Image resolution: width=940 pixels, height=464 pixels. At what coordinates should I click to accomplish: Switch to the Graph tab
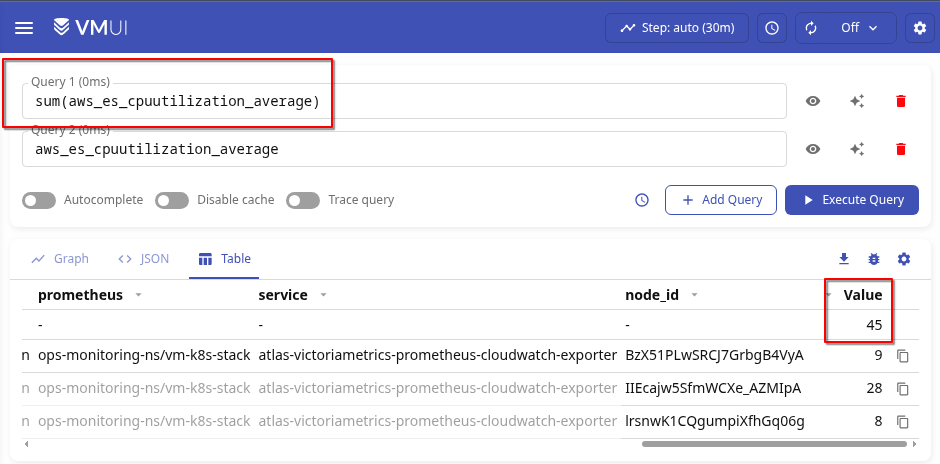(60, 259)
